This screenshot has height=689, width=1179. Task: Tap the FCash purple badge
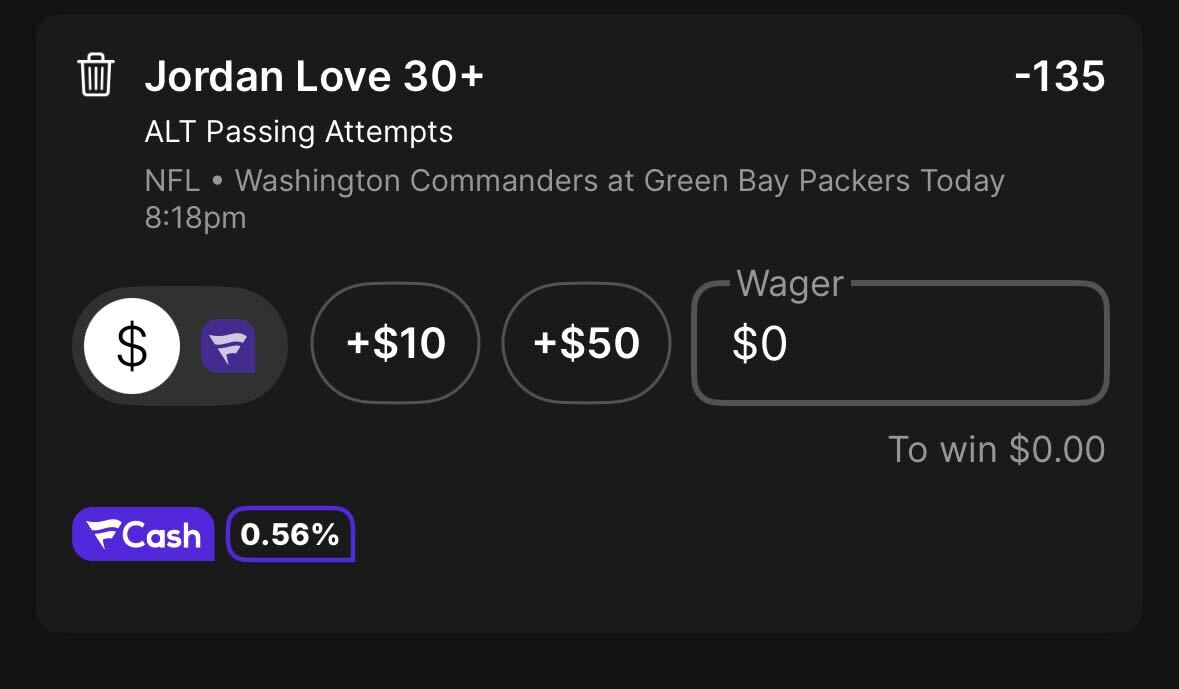144,534
